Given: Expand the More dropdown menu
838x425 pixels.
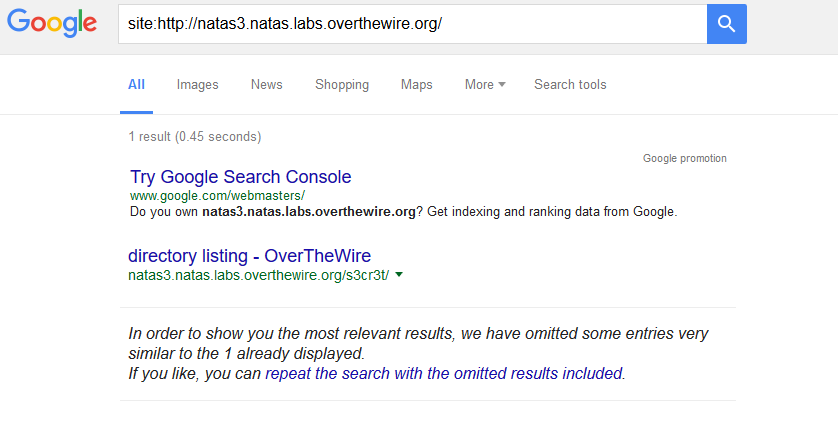Looking at the screenshot, I should (x=485, y=84).
